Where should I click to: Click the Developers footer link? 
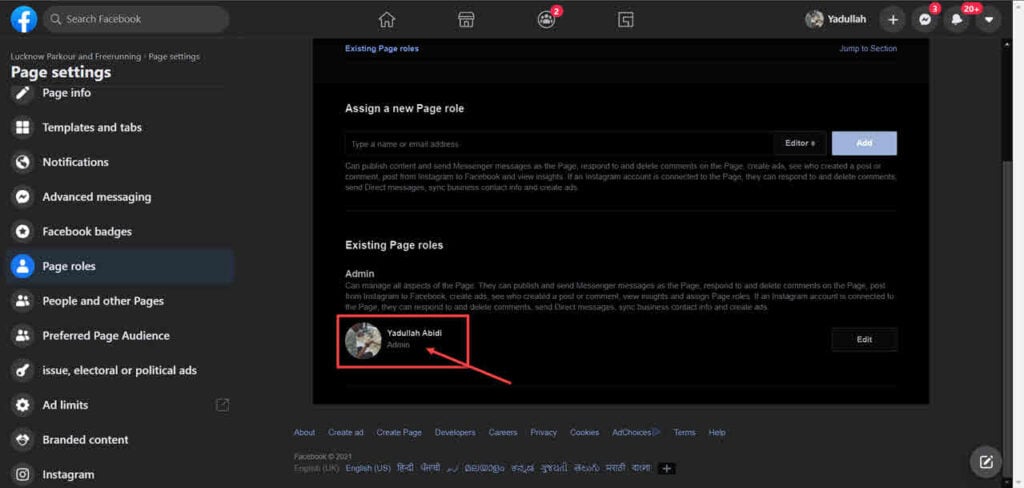(455, 432)
